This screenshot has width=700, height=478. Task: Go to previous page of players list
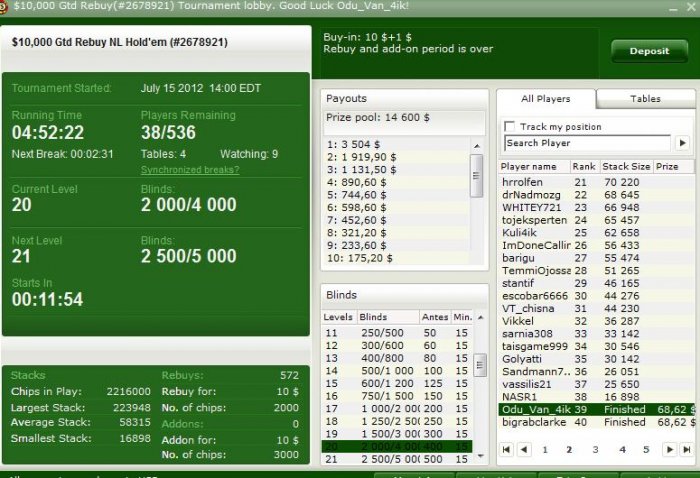tap(524, 449)
